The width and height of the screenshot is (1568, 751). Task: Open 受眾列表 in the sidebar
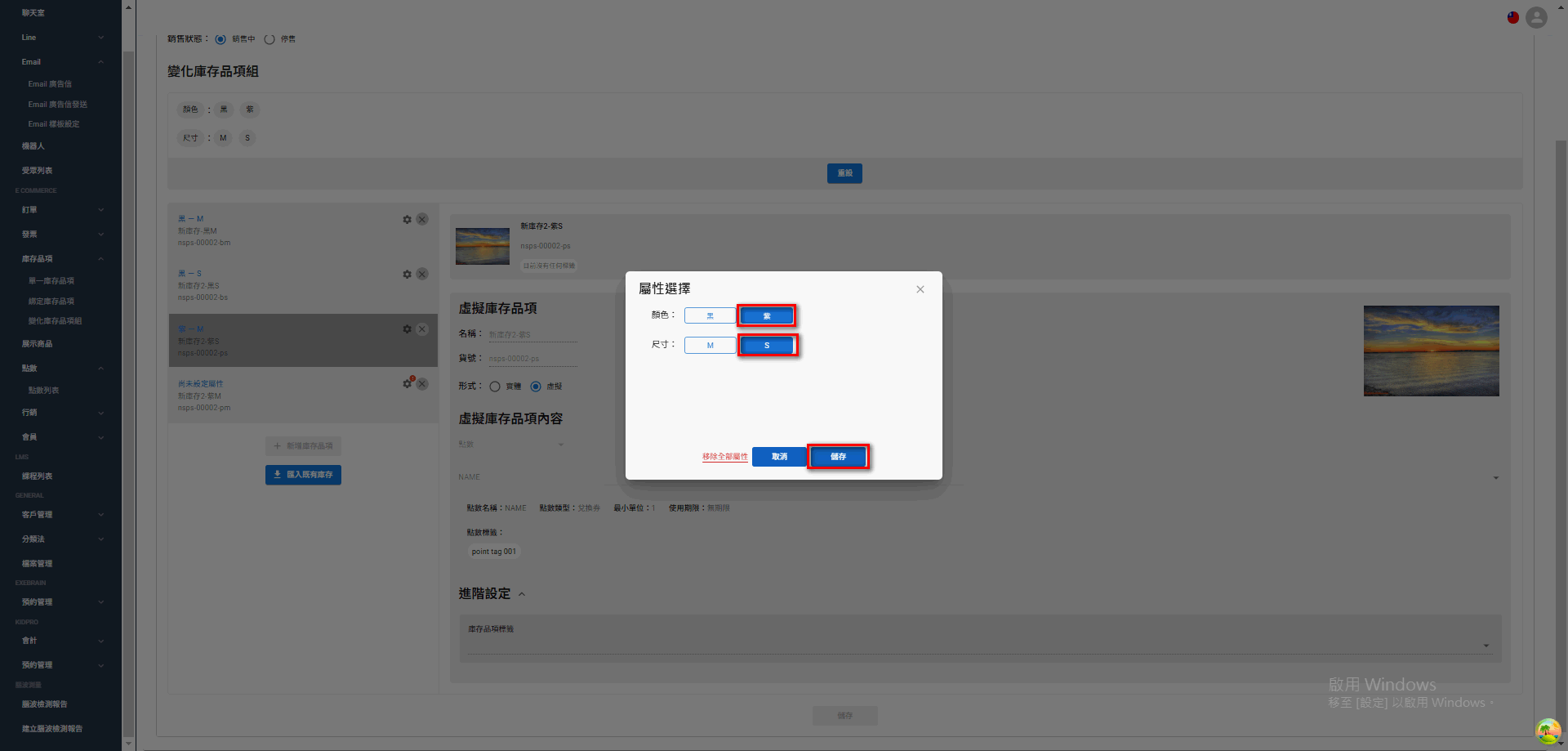click(37, 171)
